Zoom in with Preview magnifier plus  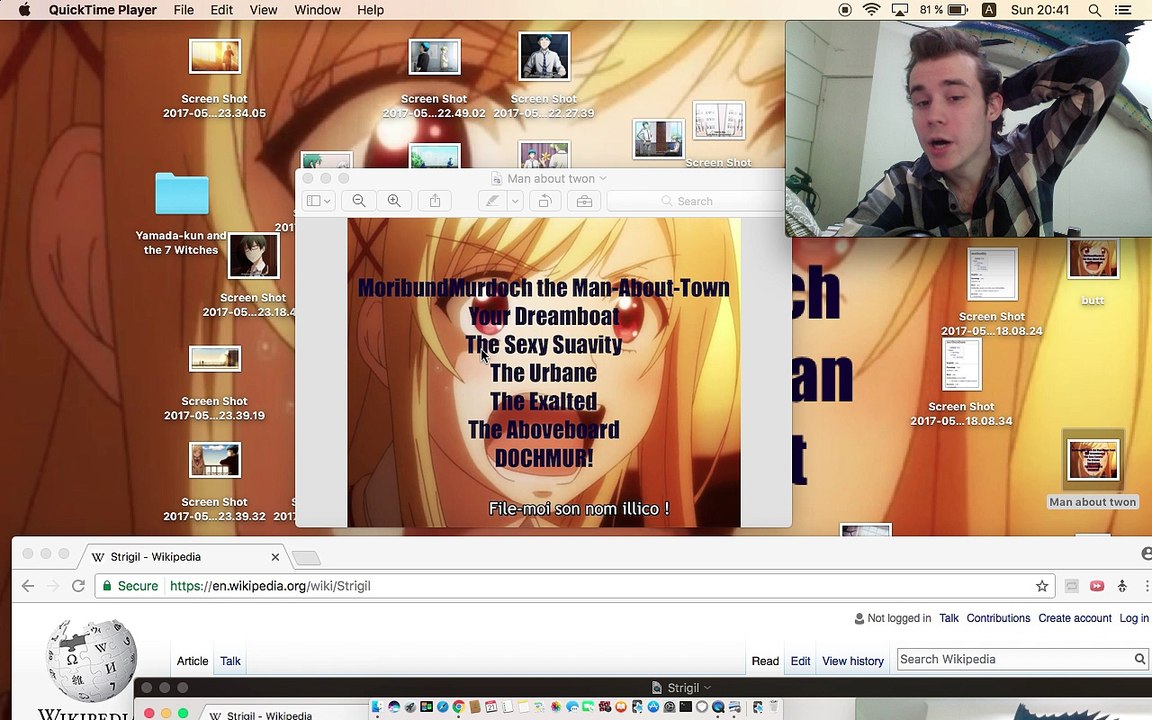(x=394, y=201)
